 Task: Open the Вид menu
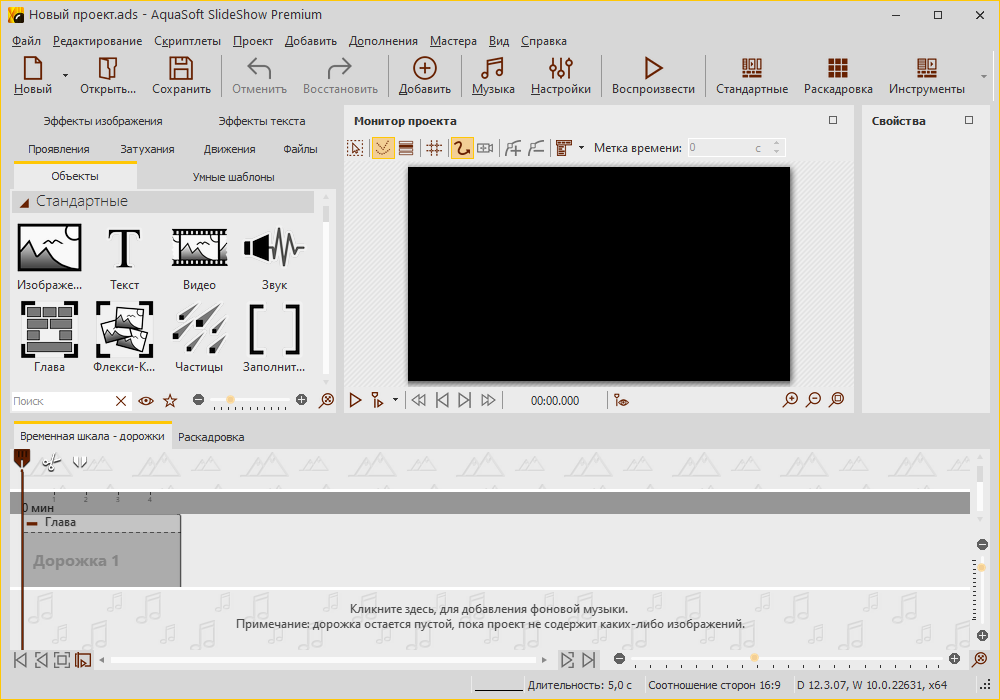click(499, 41)
